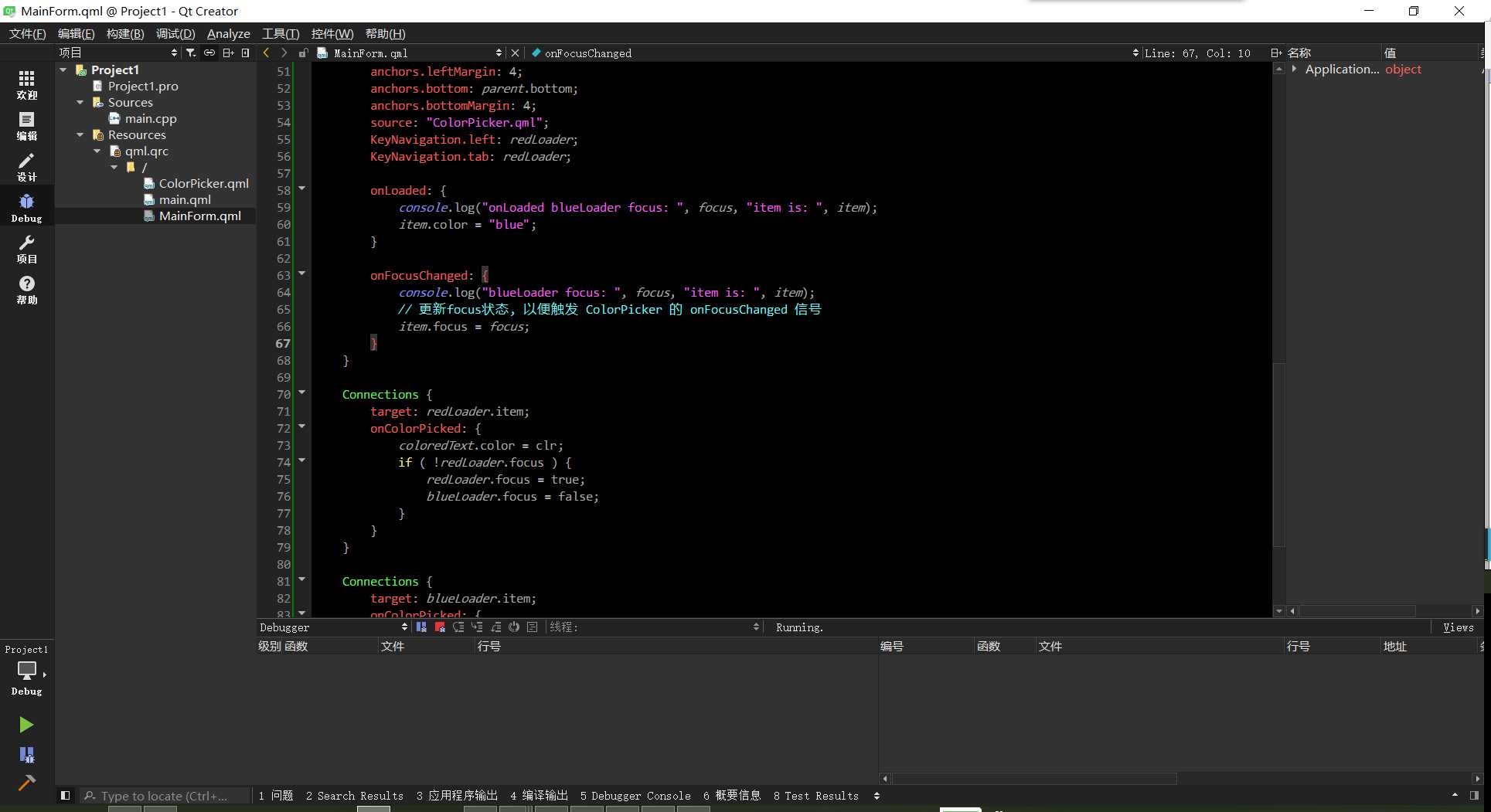Click the Views button in debugger toolbar
This screenshot has height=812, width=1491.
[x=1458, y=627]
